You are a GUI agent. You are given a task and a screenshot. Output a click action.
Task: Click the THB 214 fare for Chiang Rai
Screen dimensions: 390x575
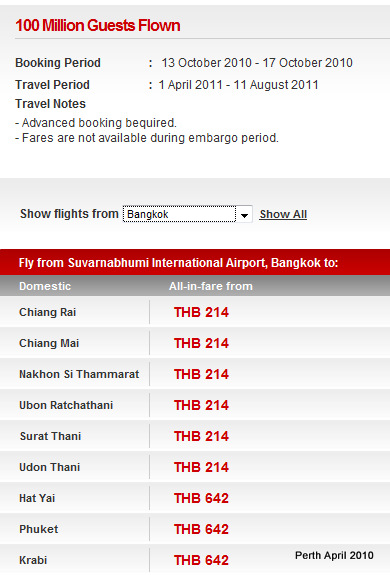201,312
